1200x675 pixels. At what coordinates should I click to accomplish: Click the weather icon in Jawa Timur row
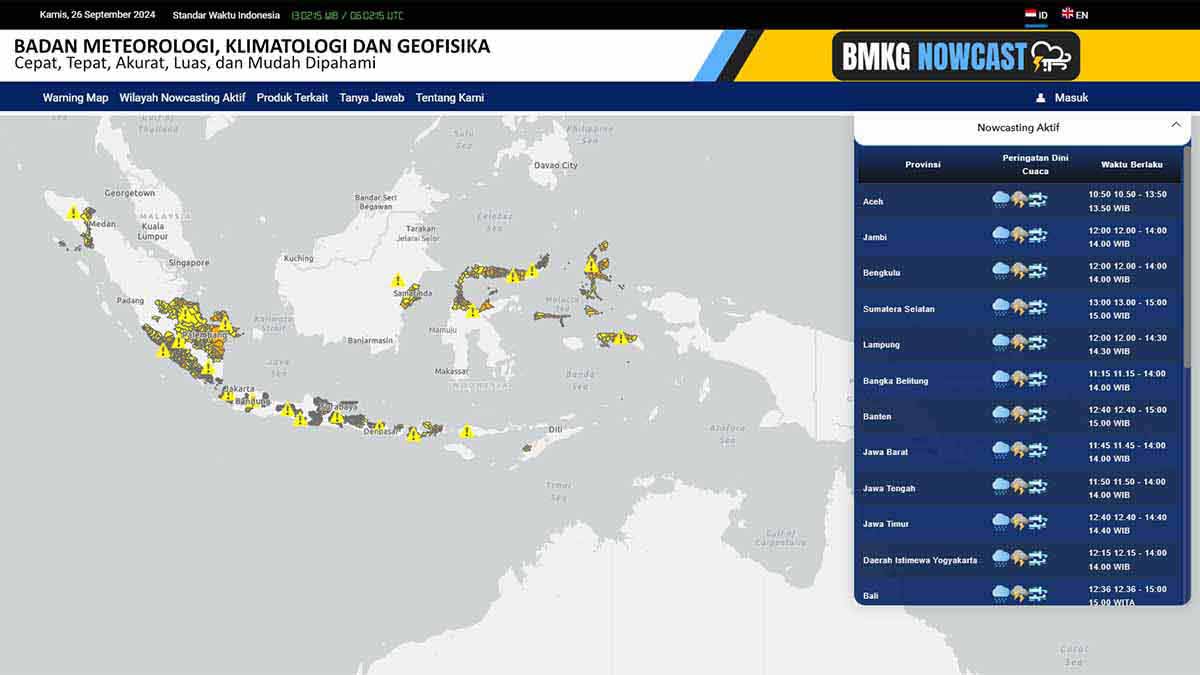click(1019, 523)
